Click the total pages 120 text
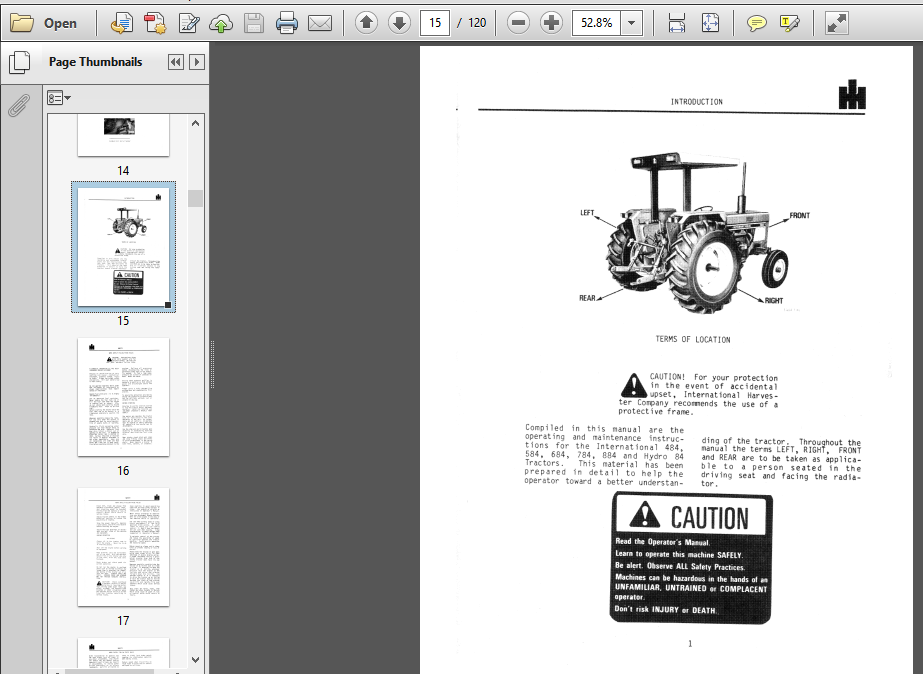923x674 pixels. (477, 23)
